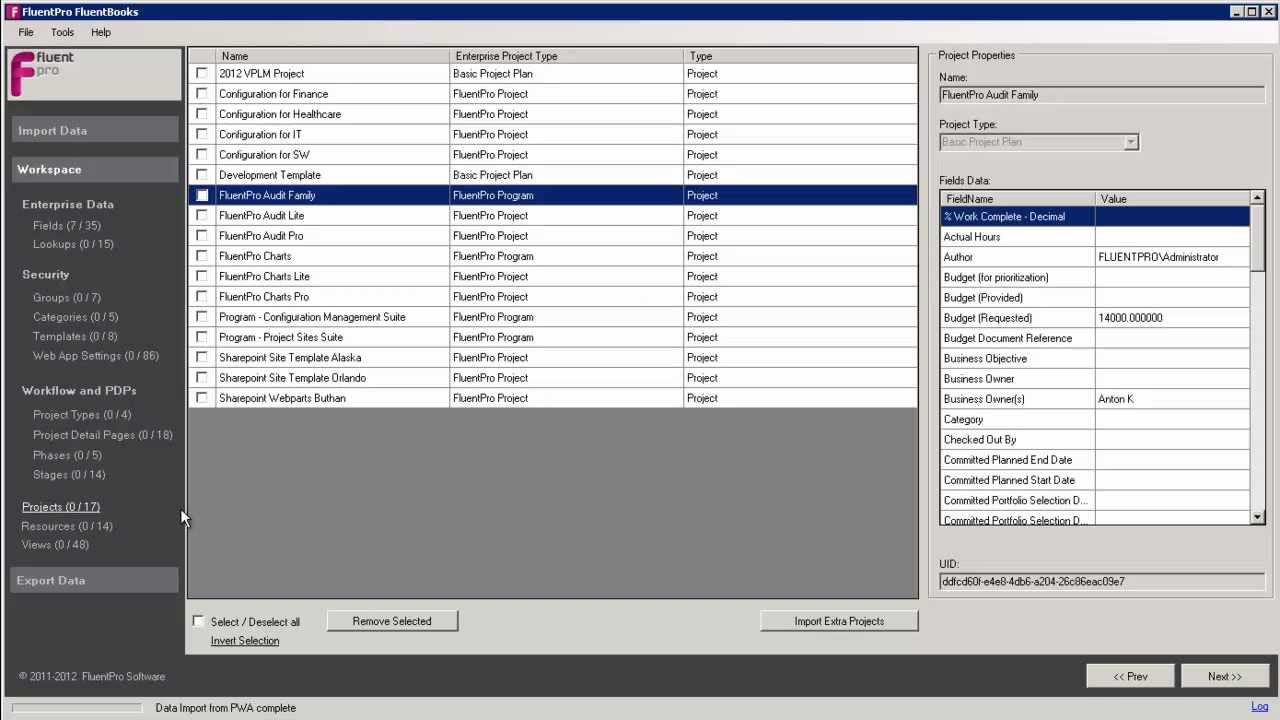Click the Remove Selected button

click(x=392, y=621)
